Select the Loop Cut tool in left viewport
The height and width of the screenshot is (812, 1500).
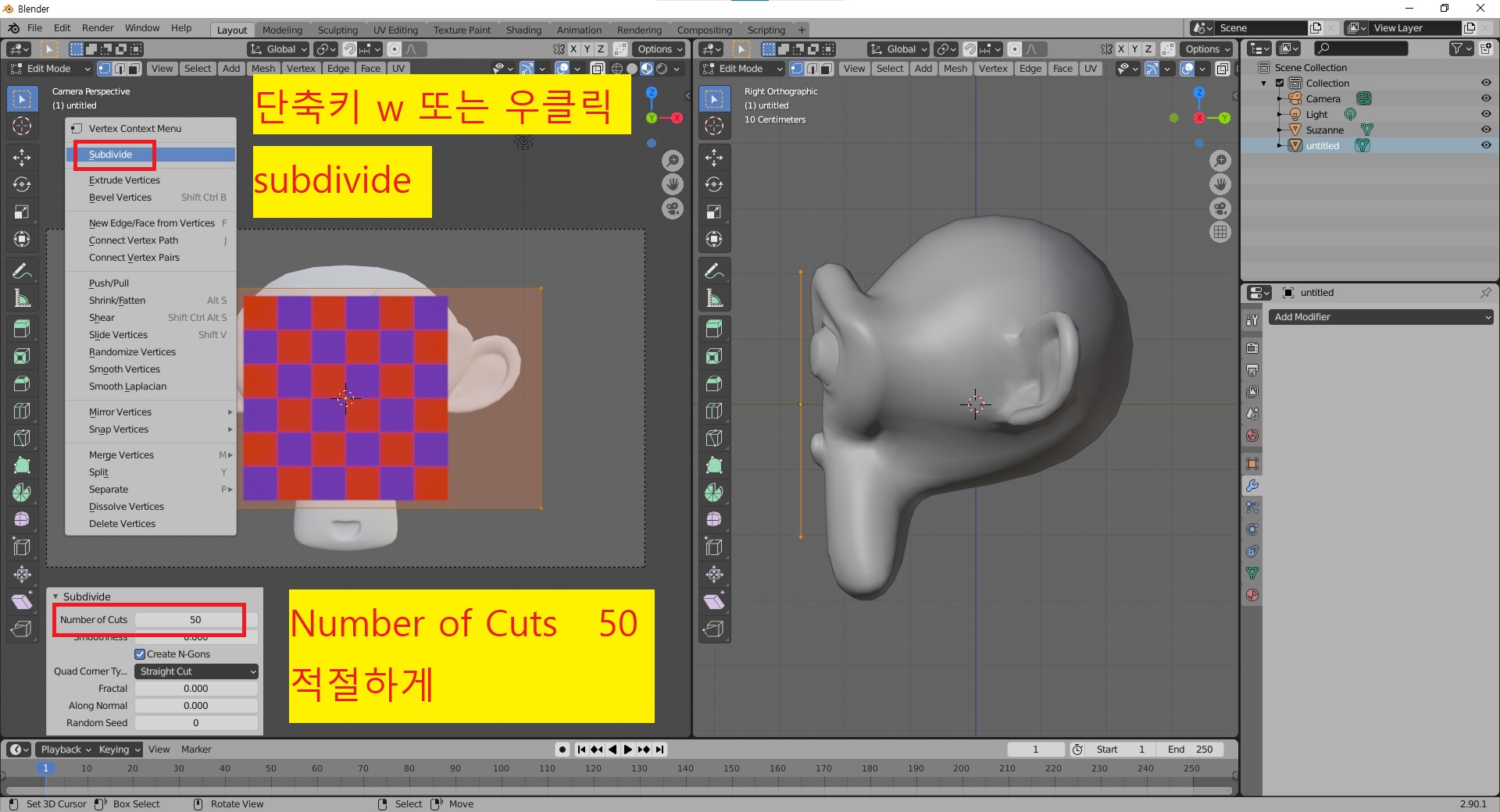[22, 411]
